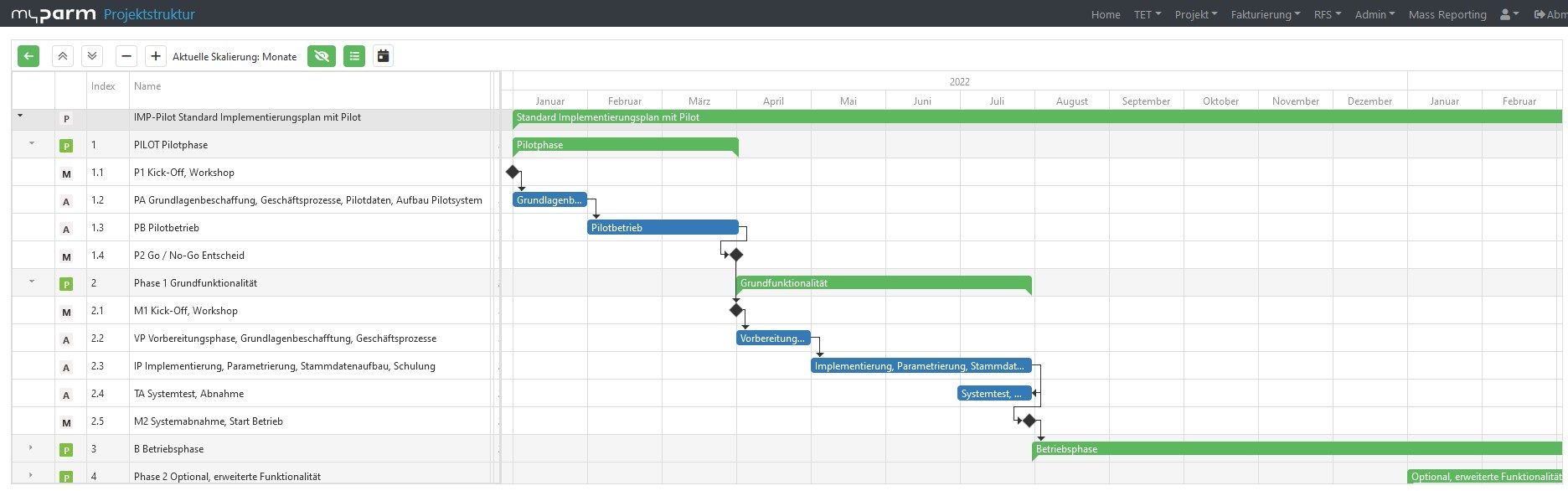This screenshot has height=491, width=1568.
Task: Click green P icon of Phase 2 row
Action: (66, 477)
